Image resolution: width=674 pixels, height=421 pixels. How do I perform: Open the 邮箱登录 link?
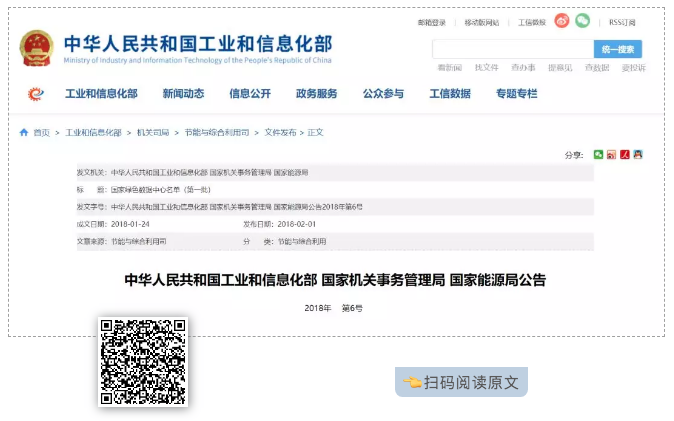pos(432,22)
